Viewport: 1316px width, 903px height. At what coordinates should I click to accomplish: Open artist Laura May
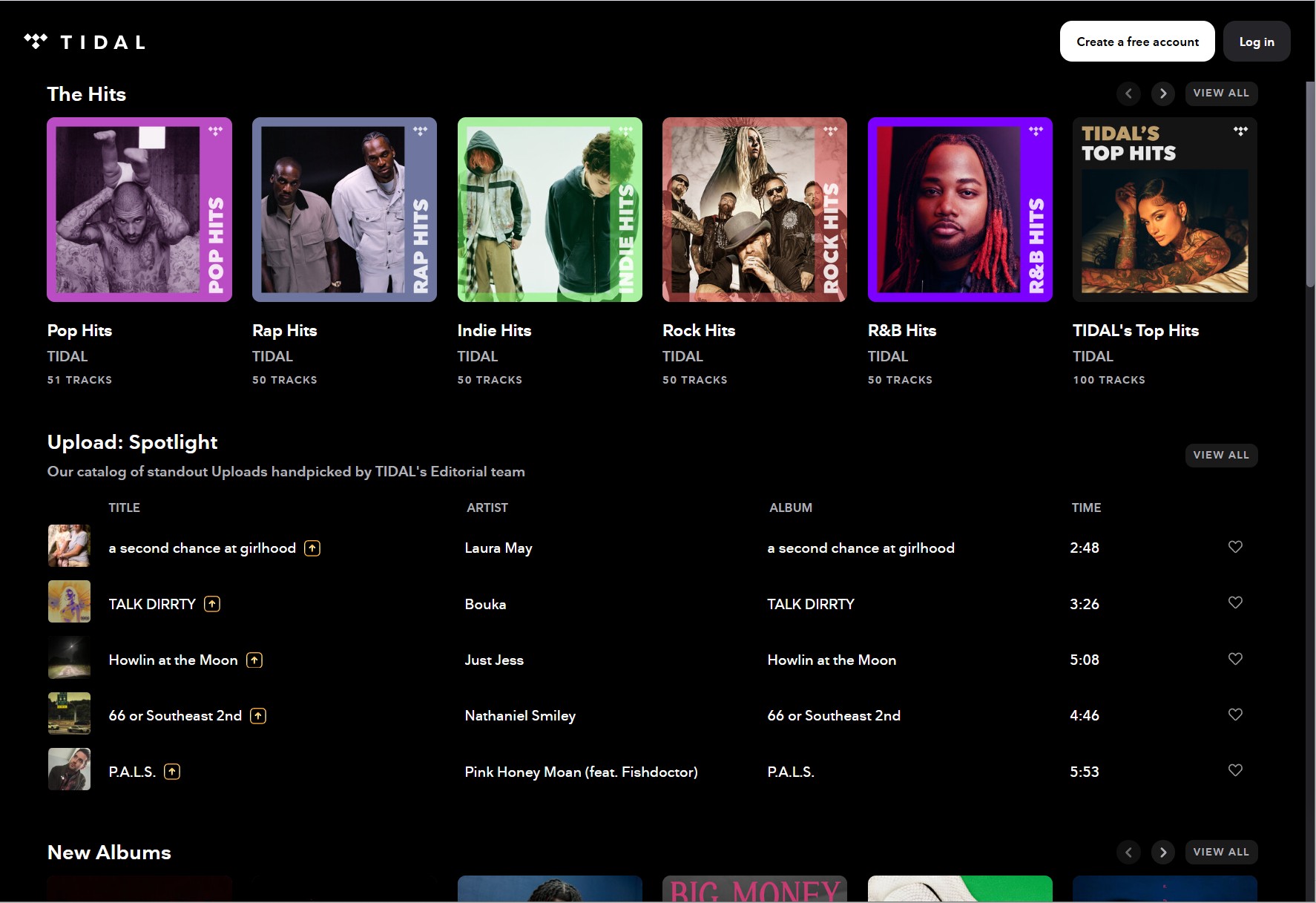tap(499, 548)
